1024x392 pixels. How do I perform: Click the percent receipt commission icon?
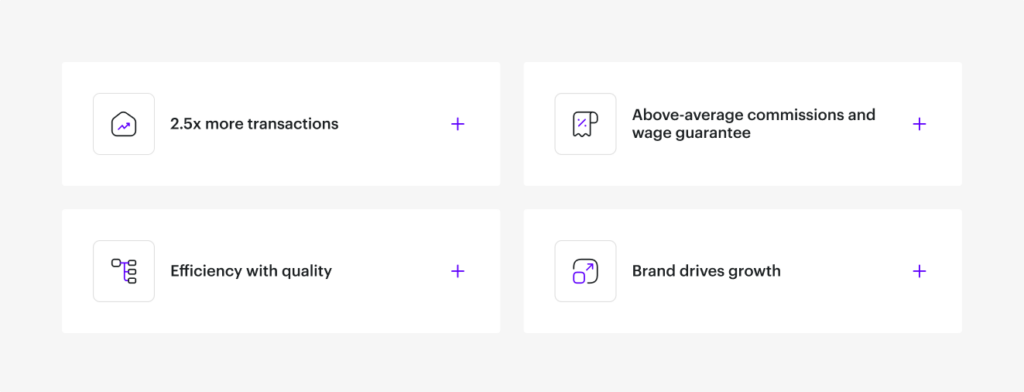(x=585, y=124)
